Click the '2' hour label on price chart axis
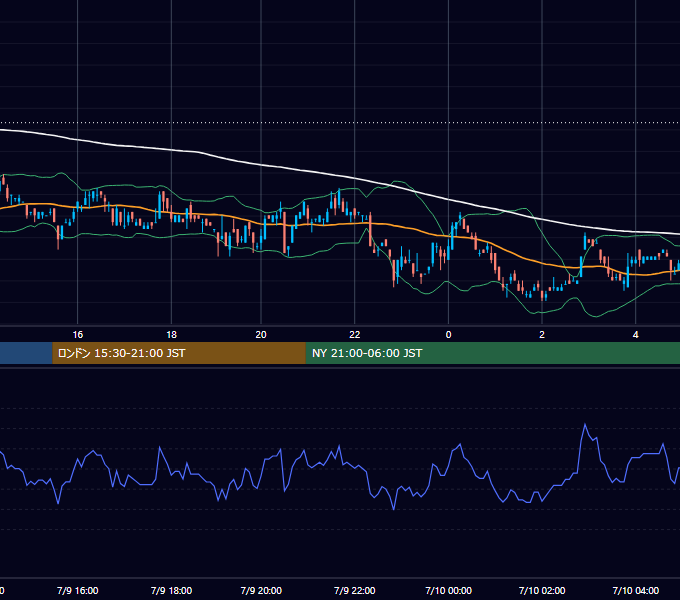The height and width of the screenshot is (600, 680). (542, 335)
